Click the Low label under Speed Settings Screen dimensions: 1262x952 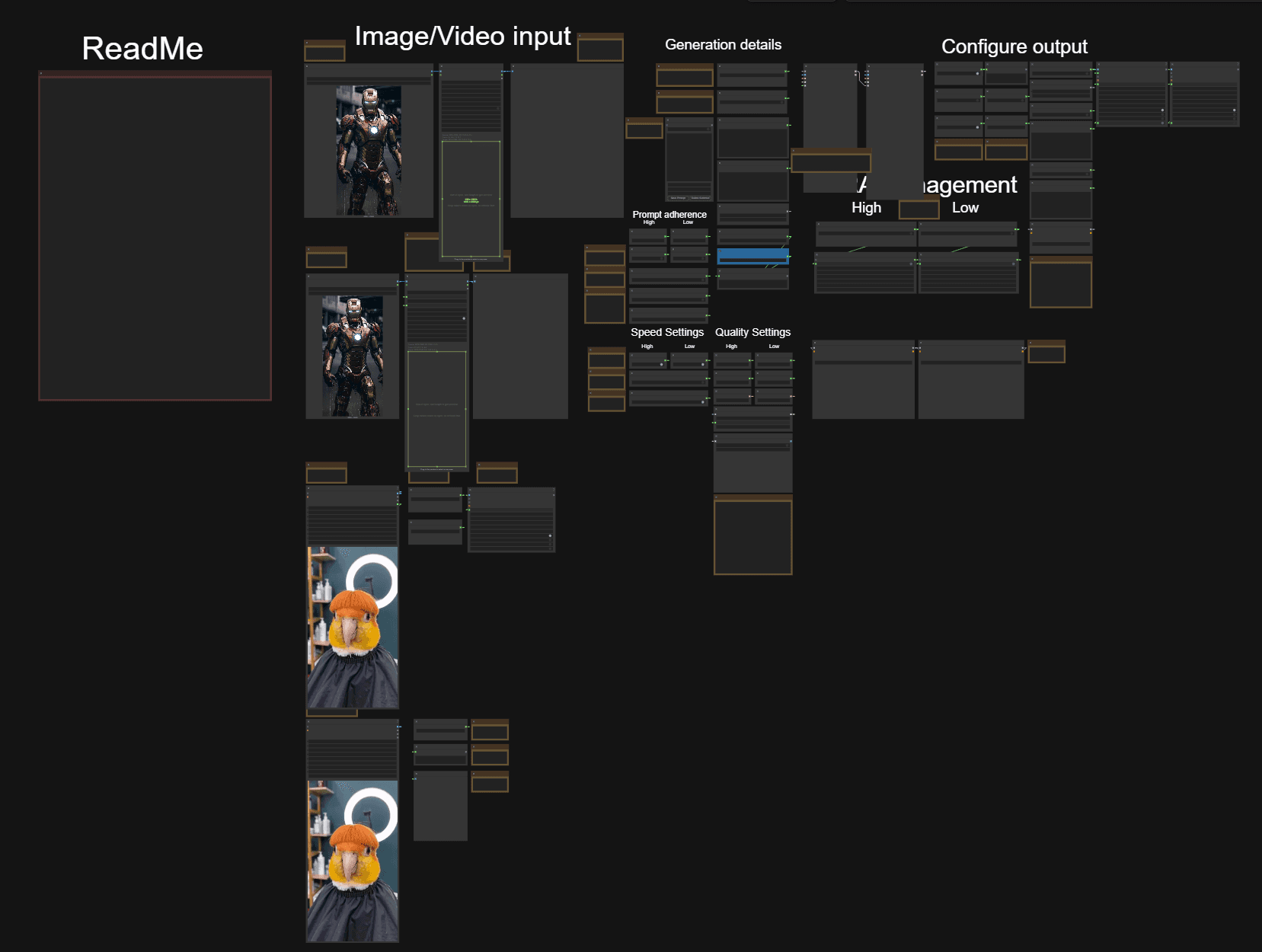pyautogui.click(x=689, y=347)
